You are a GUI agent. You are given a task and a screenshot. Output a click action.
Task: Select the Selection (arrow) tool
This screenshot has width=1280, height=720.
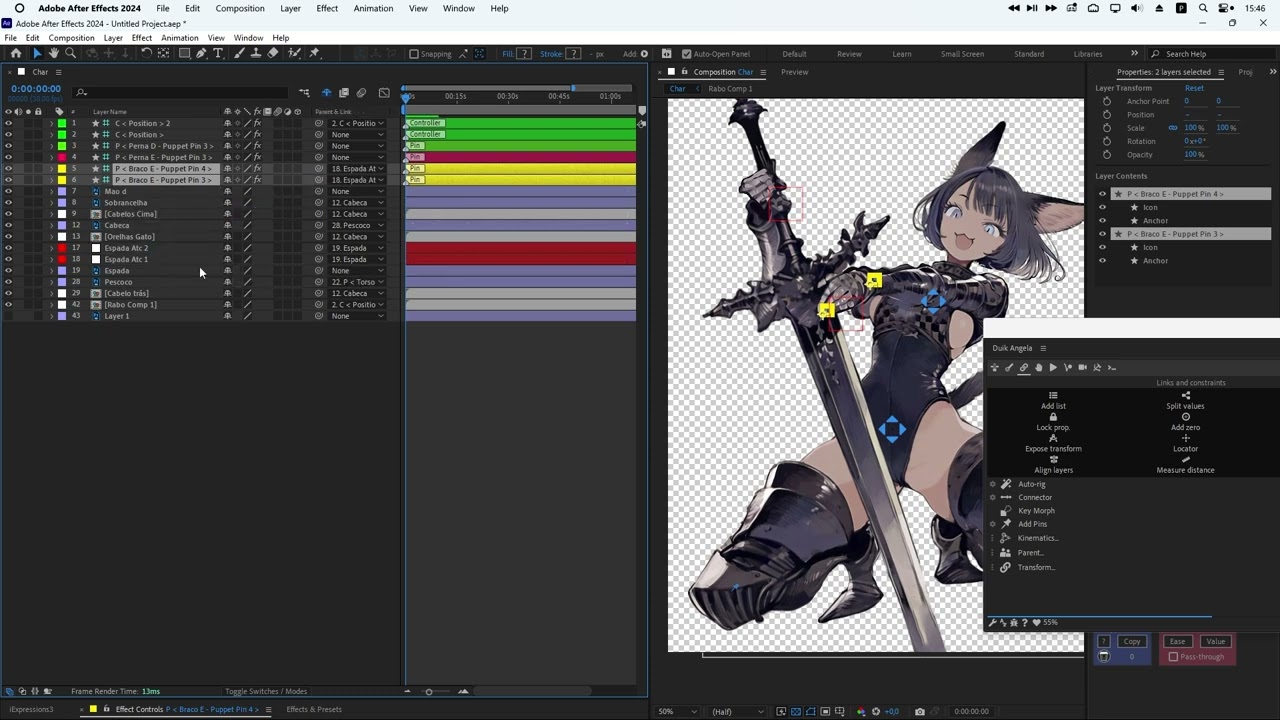point(37,54)
